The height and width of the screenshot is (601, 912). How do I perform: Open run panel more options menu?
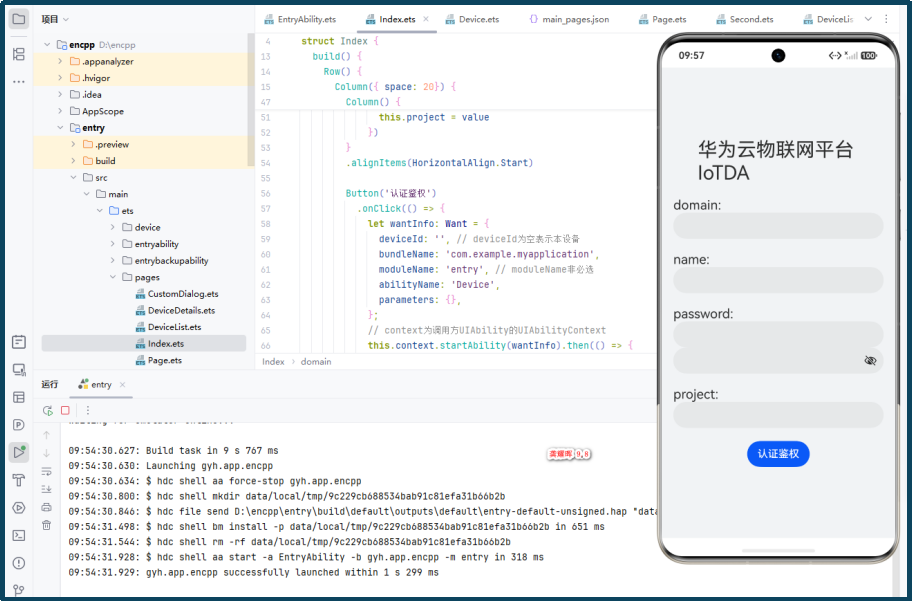88,410
